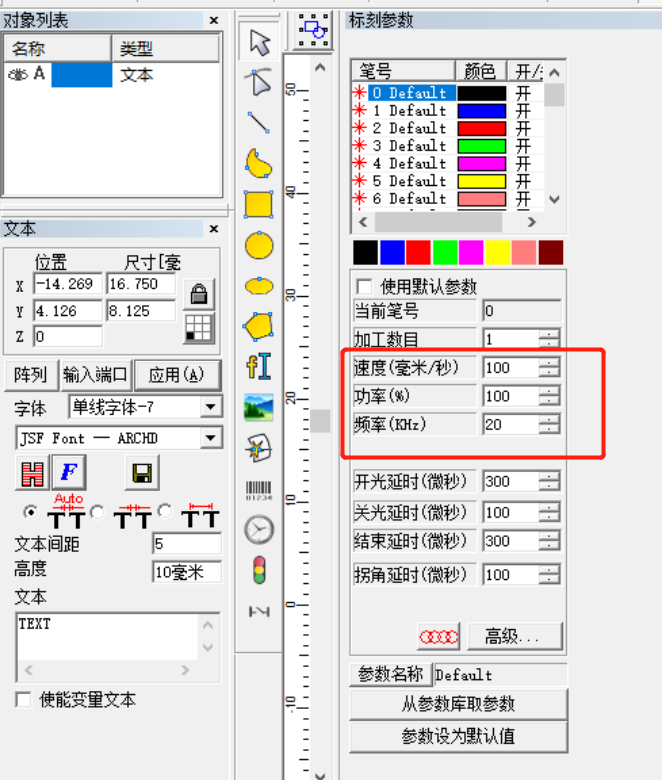Click the select objects icon above ruler

313,29
